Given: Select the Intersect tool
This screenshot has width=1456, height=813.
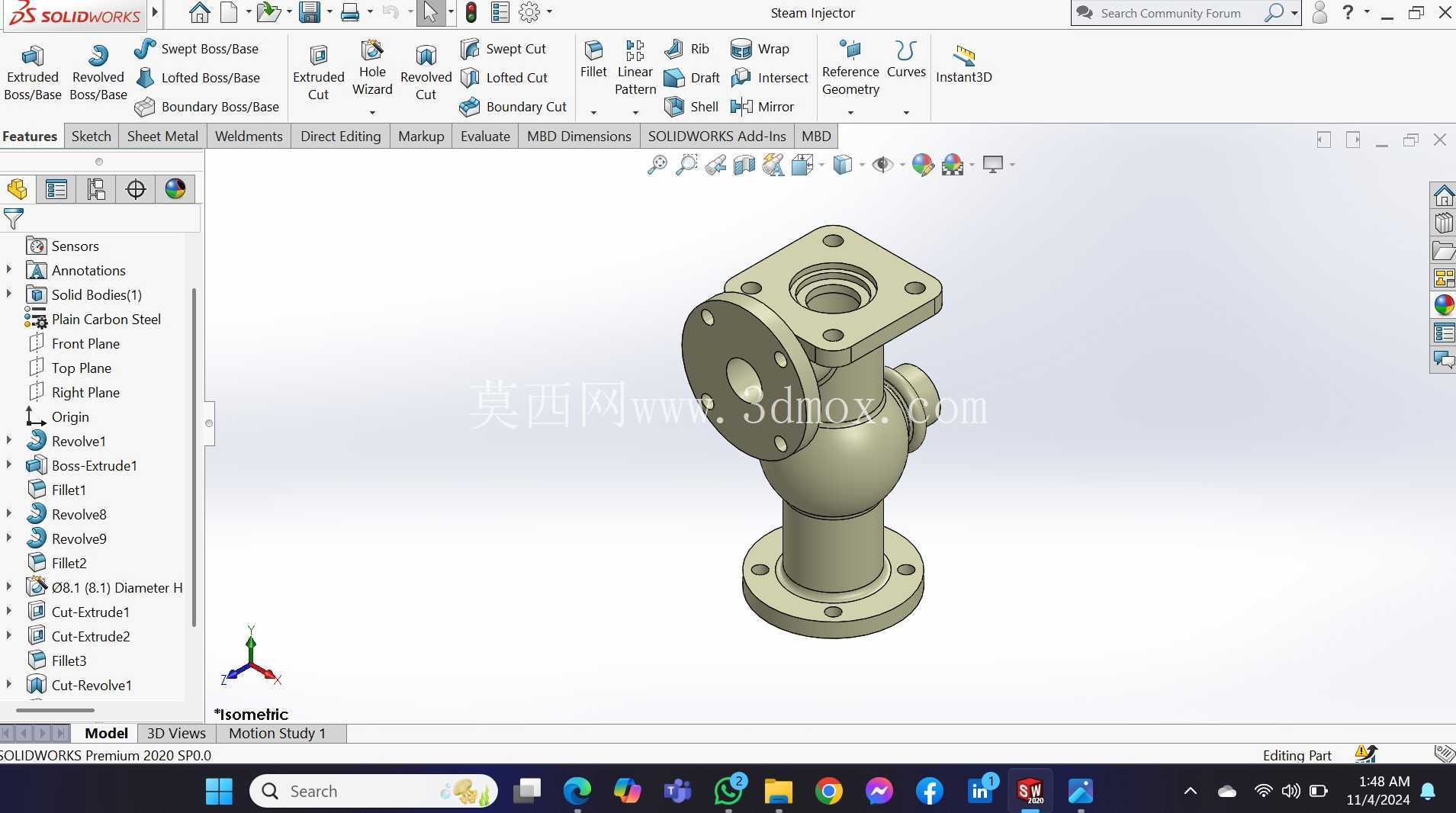Looking at the screenshot, I should pos(770,78).
